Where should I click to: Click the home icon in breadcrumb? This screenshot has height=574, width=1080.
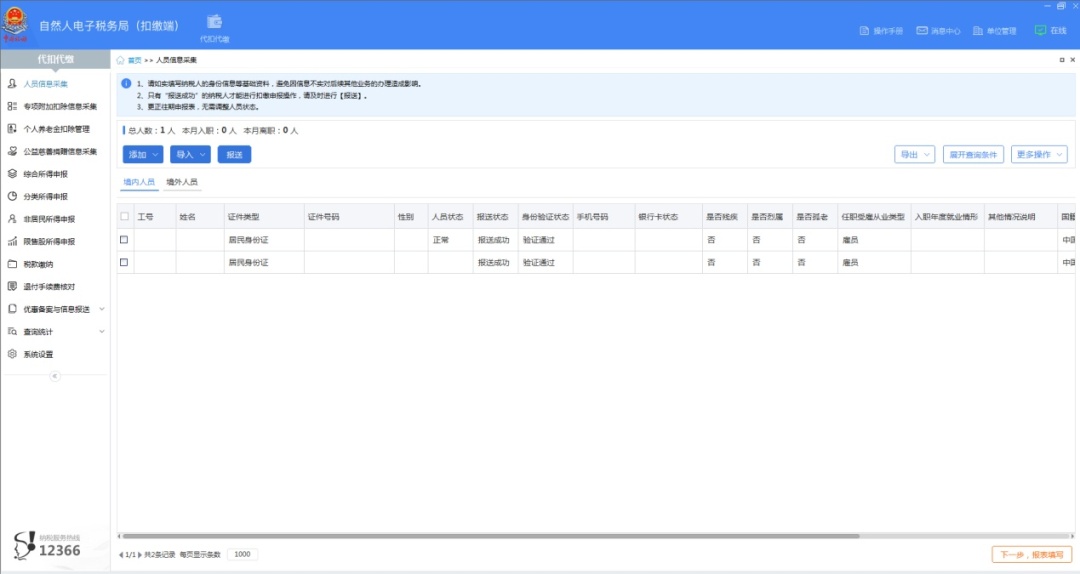click(x=121, y=60)
